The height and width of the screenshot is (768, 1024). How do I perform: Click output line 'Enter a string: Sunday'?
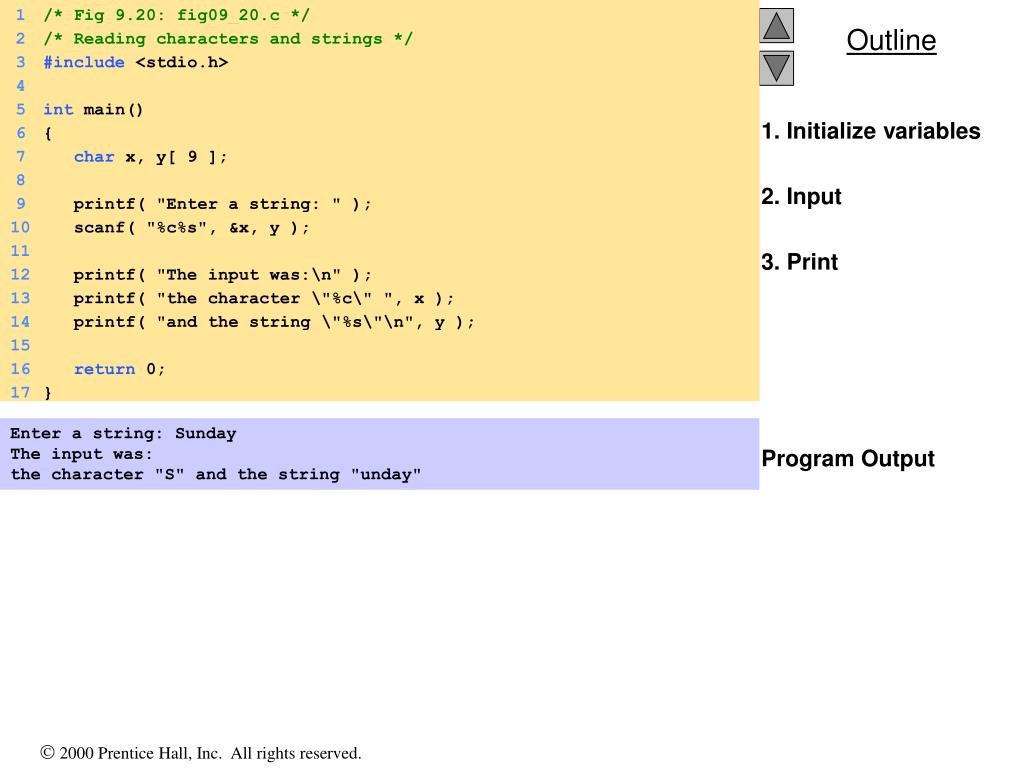point(123,434)
